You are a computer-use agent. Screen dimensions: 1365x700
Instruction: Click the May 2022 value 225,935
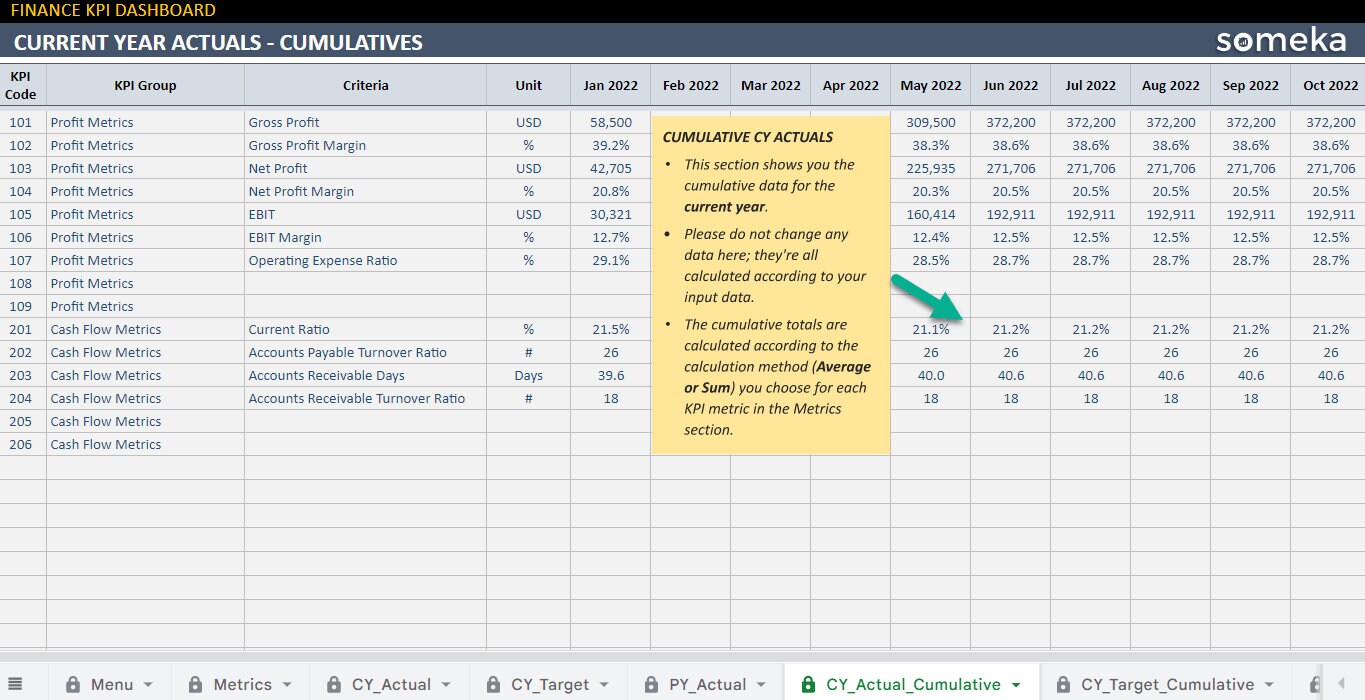click(x=930, y=168)
